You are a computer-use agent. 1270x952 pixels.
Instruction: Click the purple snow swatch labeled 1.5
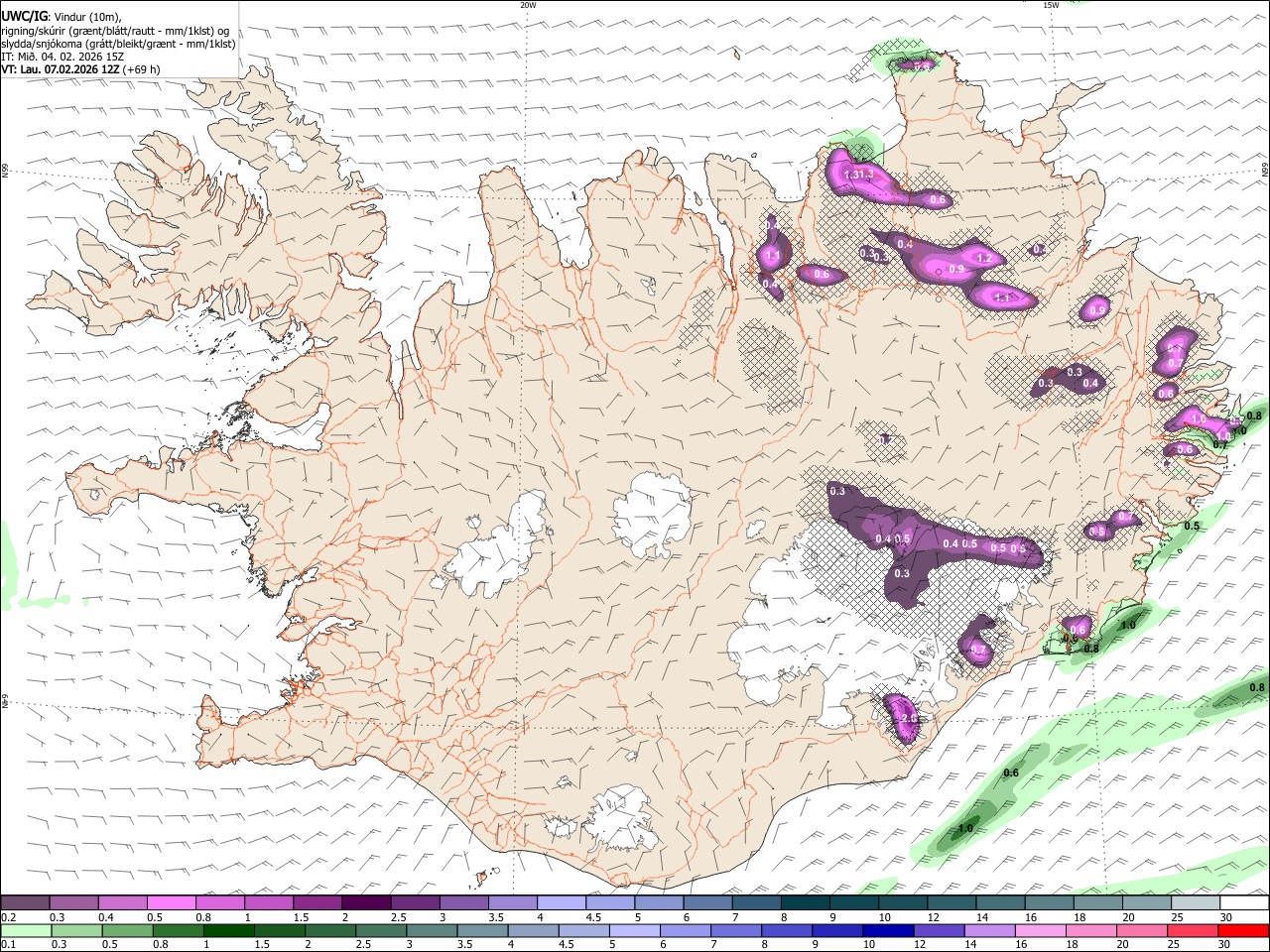pyautogui.click(x=317, y=903)
